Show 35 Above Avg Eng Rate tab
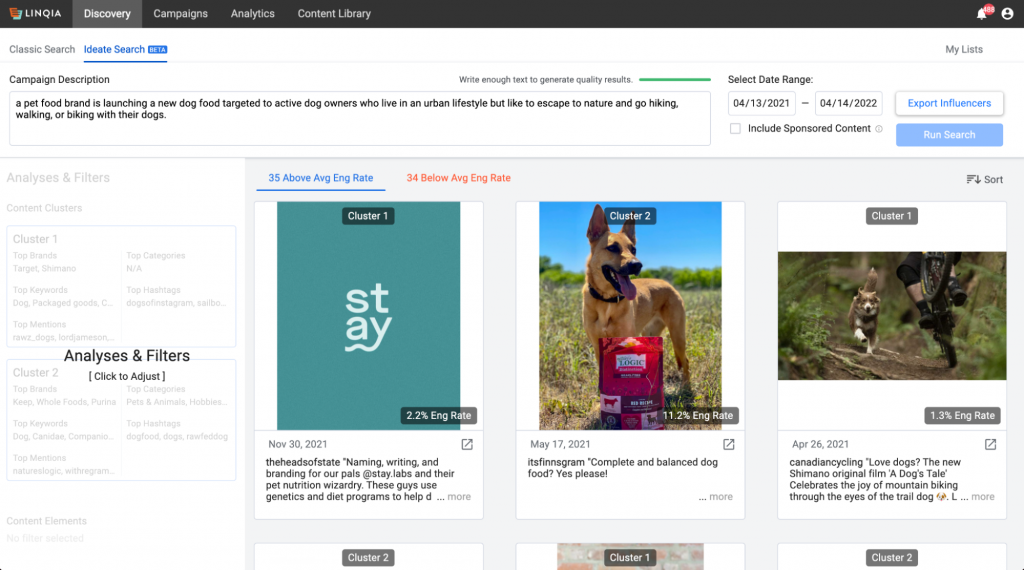 (321, 178)
